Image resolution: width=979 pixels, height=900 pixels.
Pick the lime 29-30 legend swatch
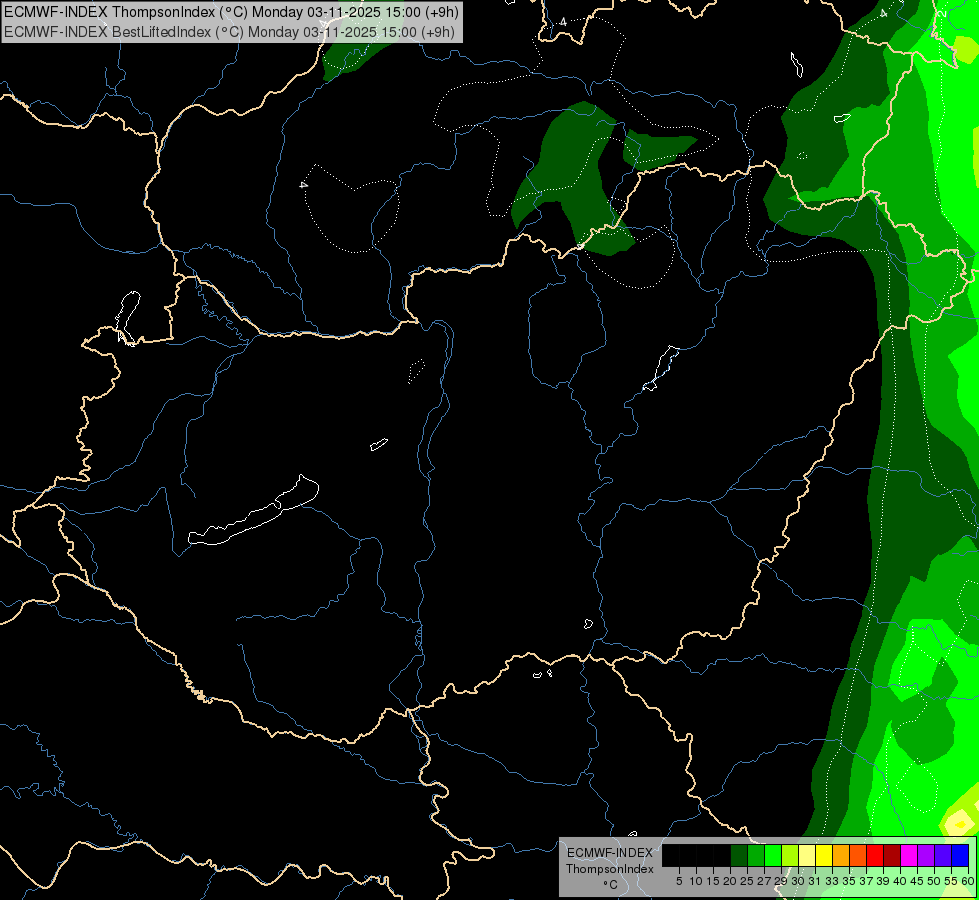(790, 855)
